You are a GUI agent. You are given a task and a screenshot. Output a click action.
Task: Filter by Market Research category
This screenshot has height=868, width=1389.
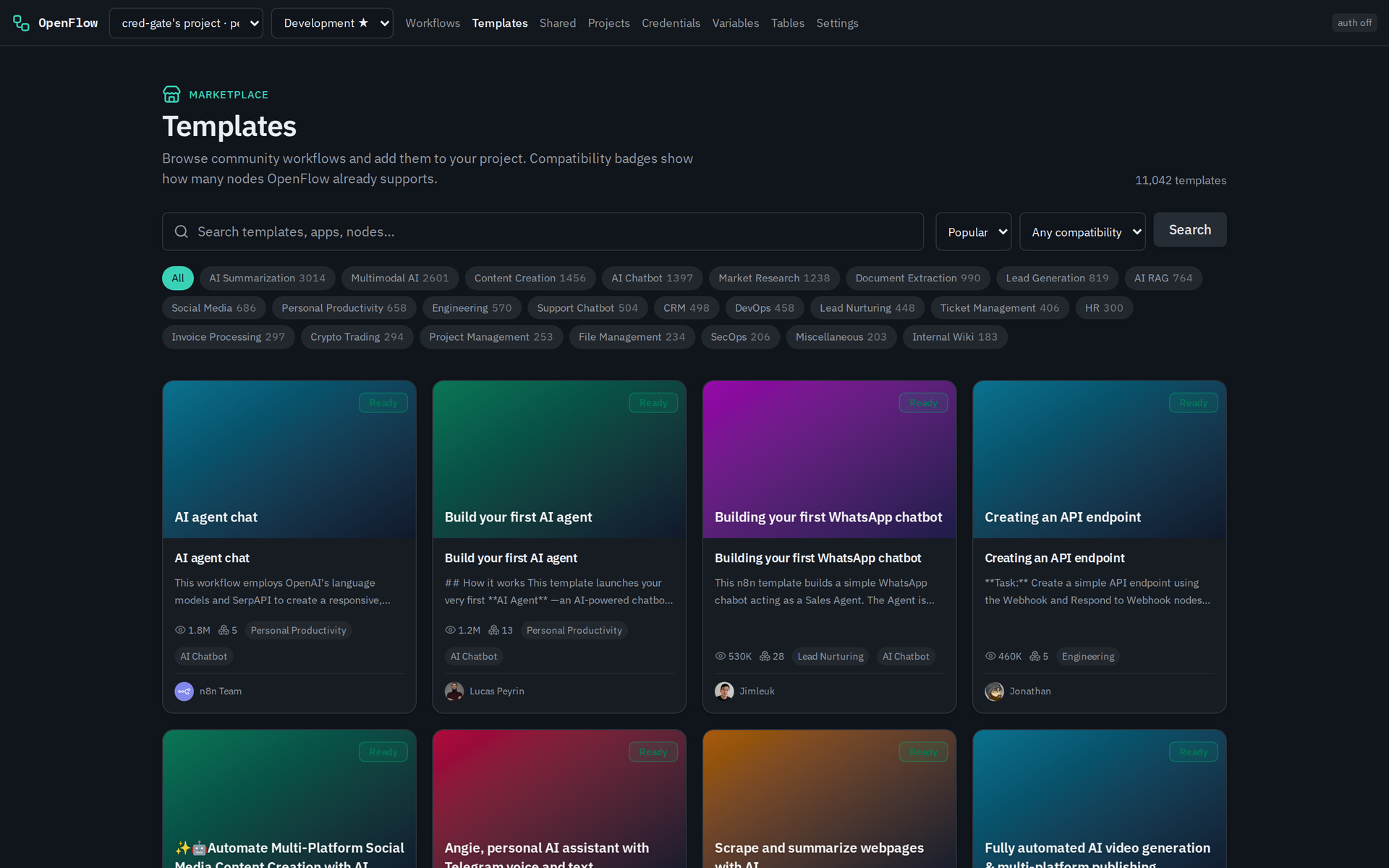coord(774,278)
